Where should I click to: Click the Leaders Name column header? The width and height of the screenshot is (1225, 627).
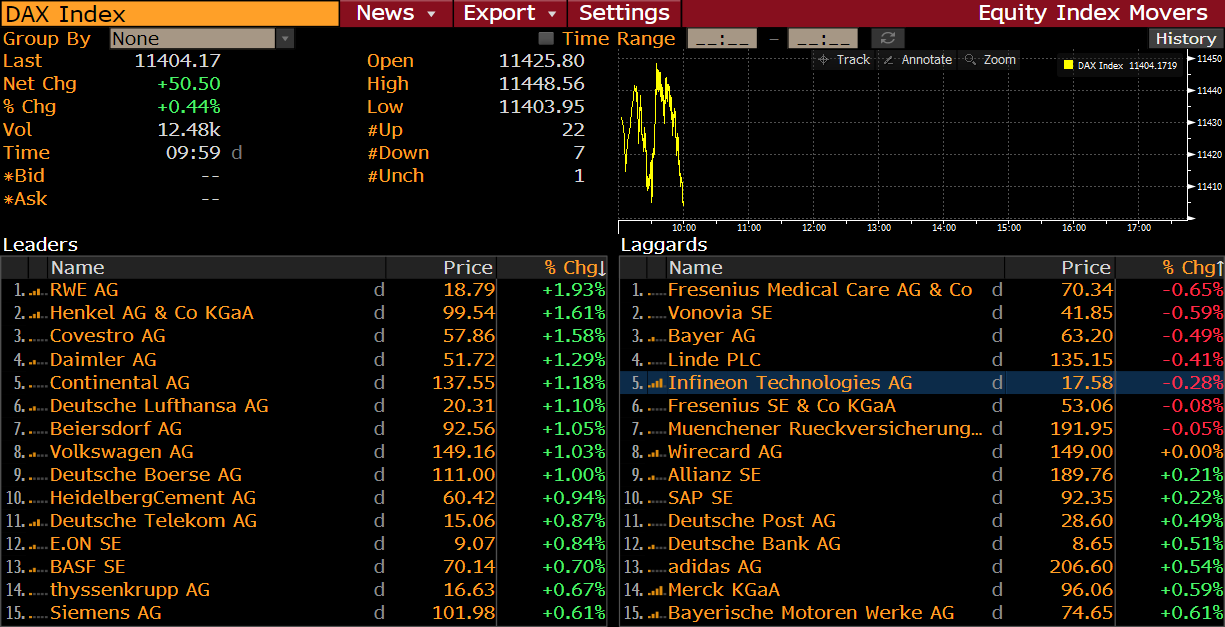pyautogui.click(x=217, y=267)
